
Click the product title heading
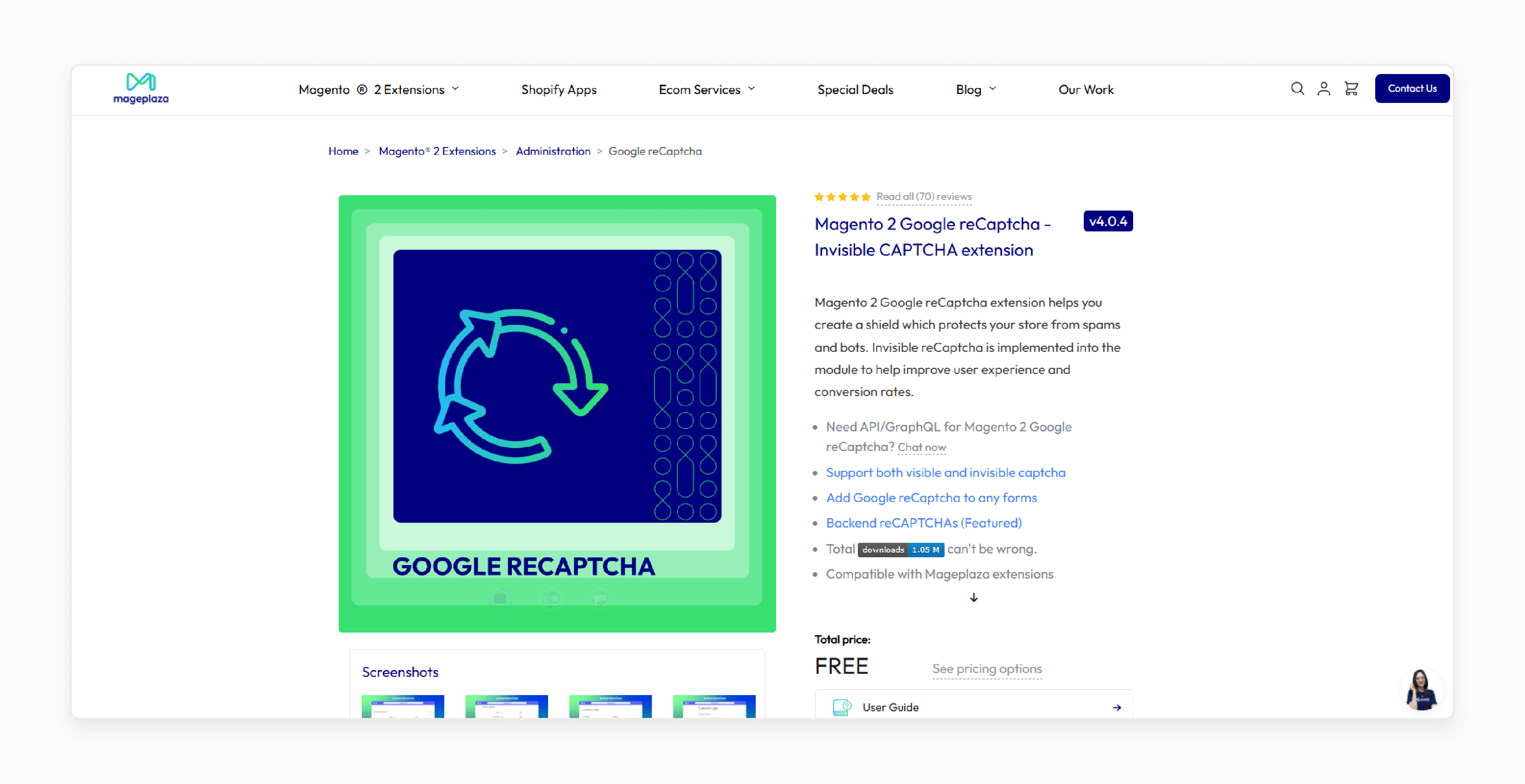(932, 237)
